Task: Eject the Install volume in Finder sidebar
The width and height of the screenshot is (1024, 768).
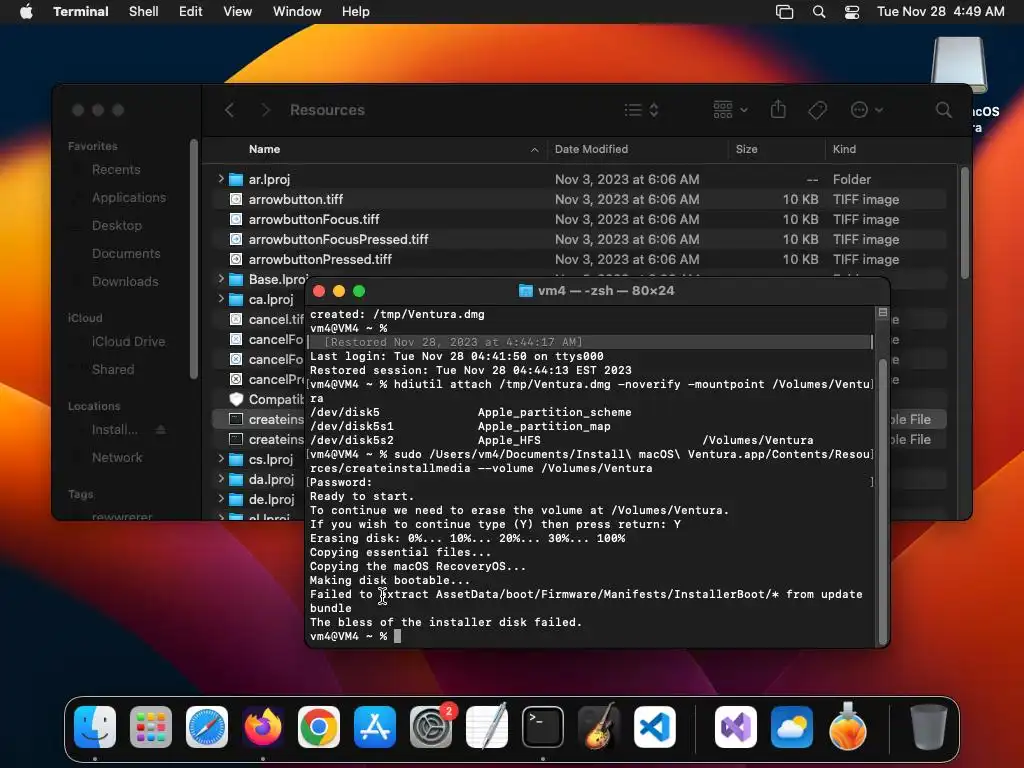Action: (161, 430)
